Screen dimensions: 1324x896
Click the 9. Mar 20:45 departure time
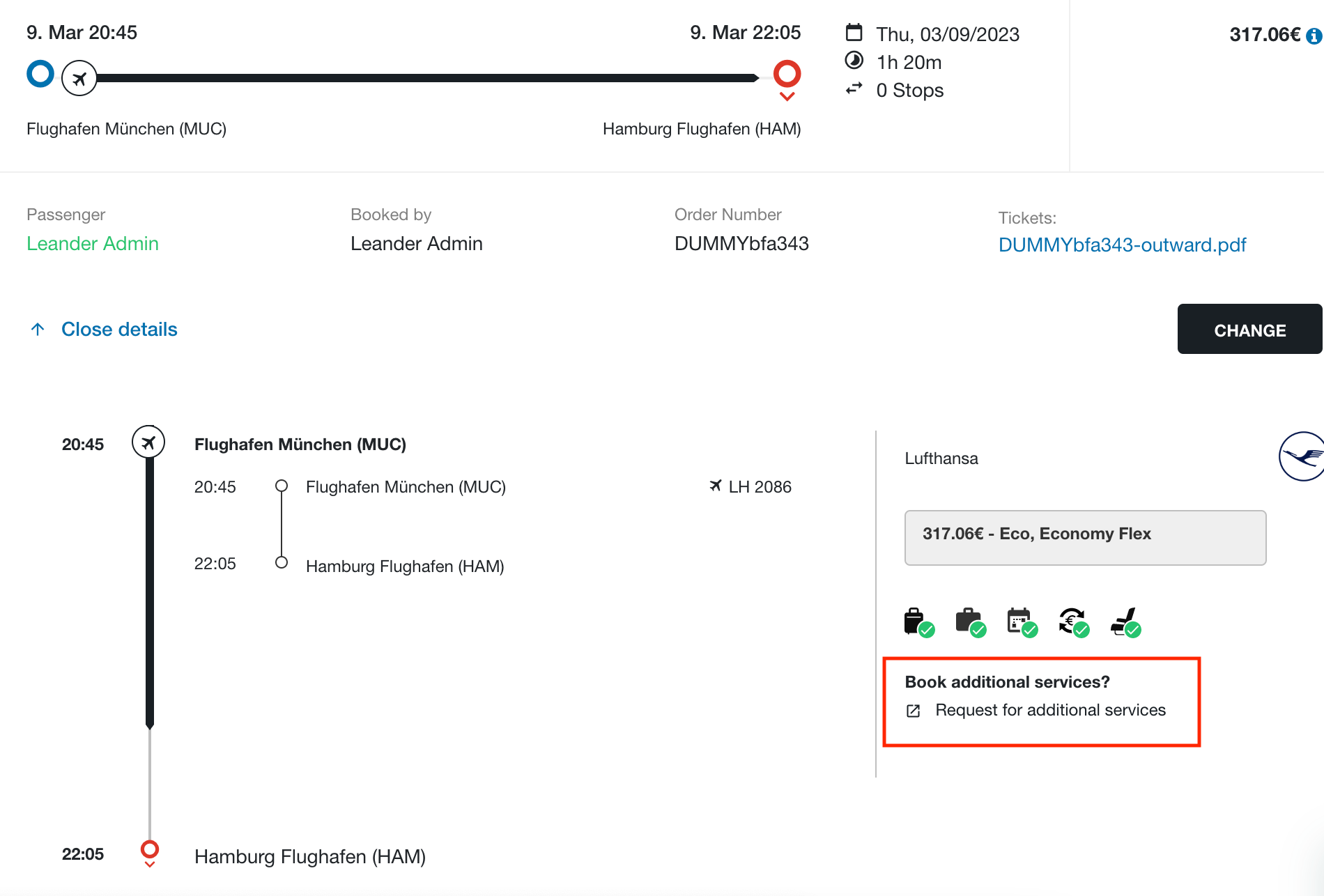click(82, 33)
